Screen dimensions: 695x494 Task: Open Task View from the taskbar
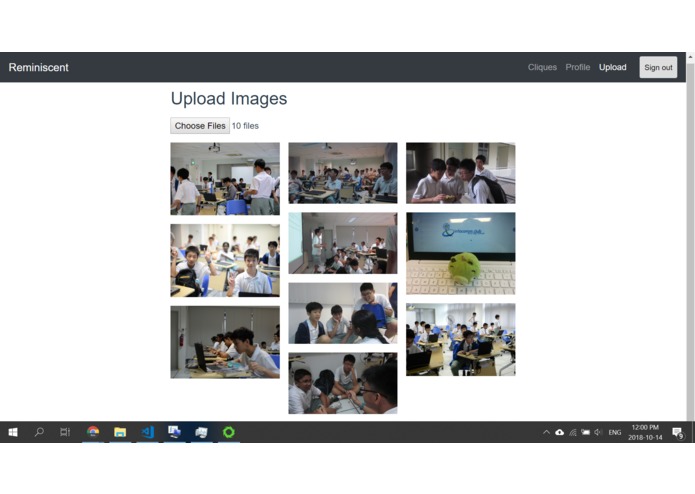[x=65, y=432]
